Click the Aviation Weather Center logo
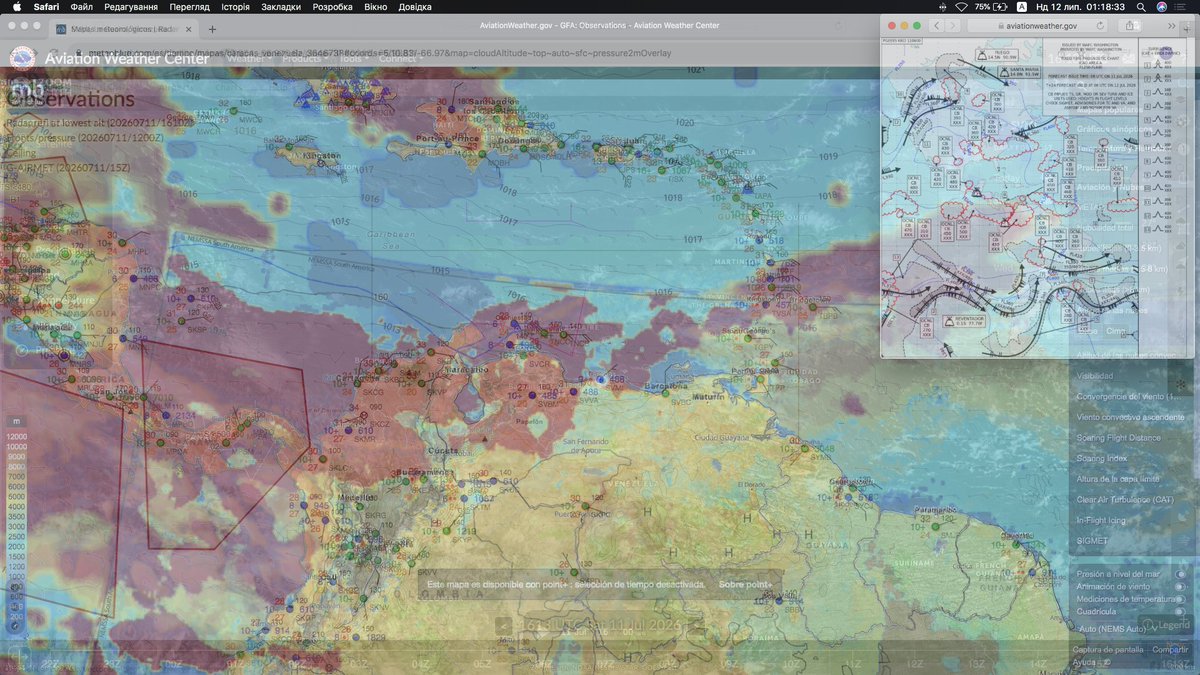This screenshot has height=675, width=1200. (x=22, y=58)
